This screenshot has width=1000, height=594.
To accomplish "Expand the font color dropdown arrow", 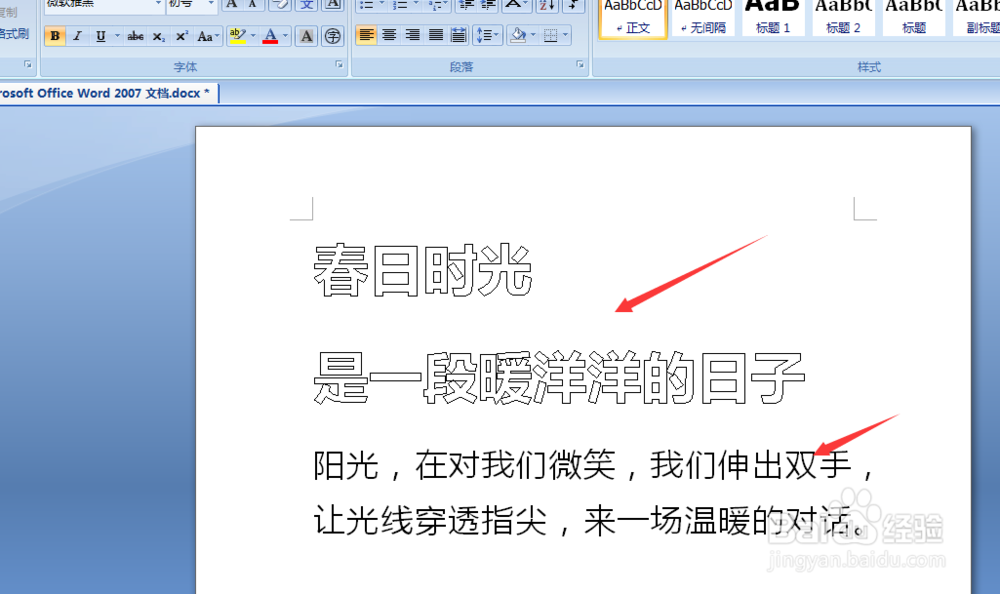I will click(285, 35).
